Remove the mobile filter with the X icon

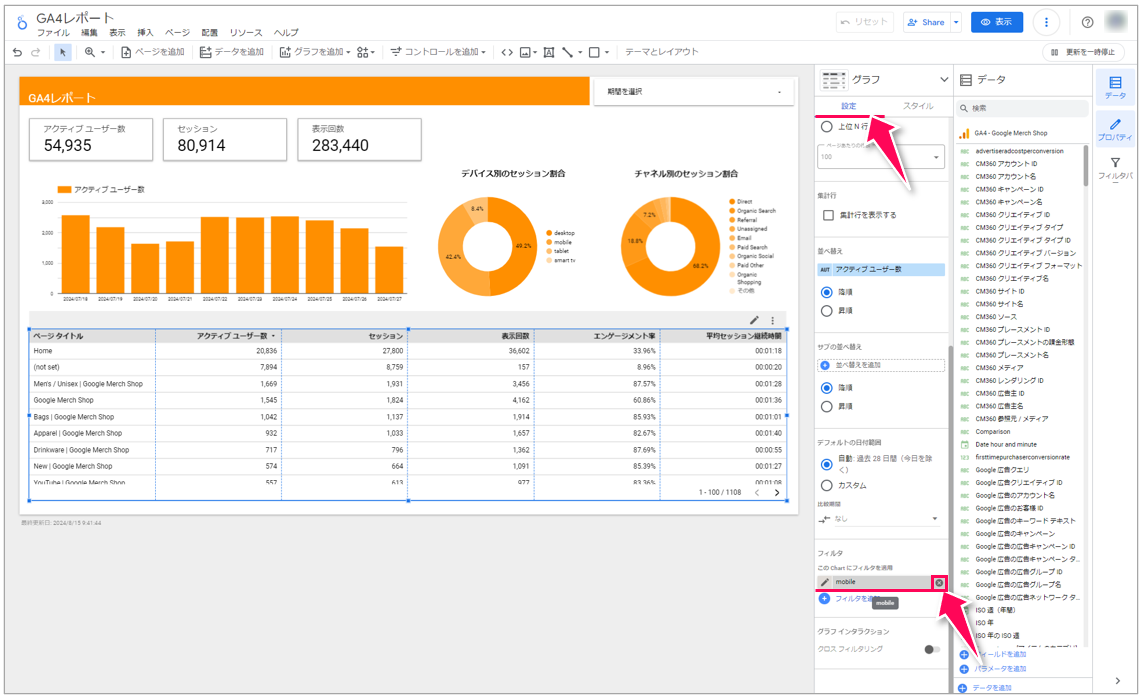tap(939, 583)
